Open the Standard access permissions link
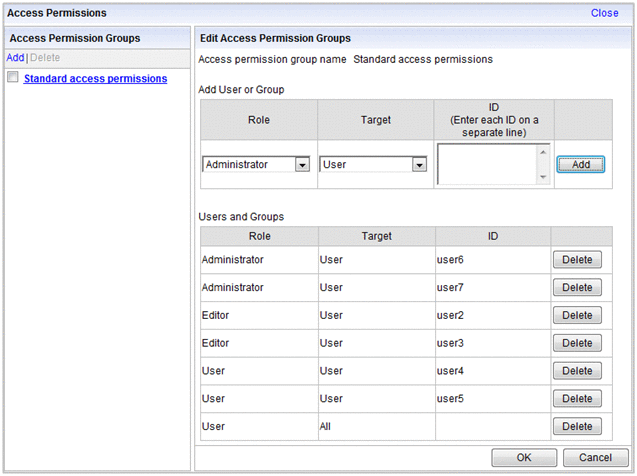Viewport: 637px width, 476px height. [x=95, y=78]
